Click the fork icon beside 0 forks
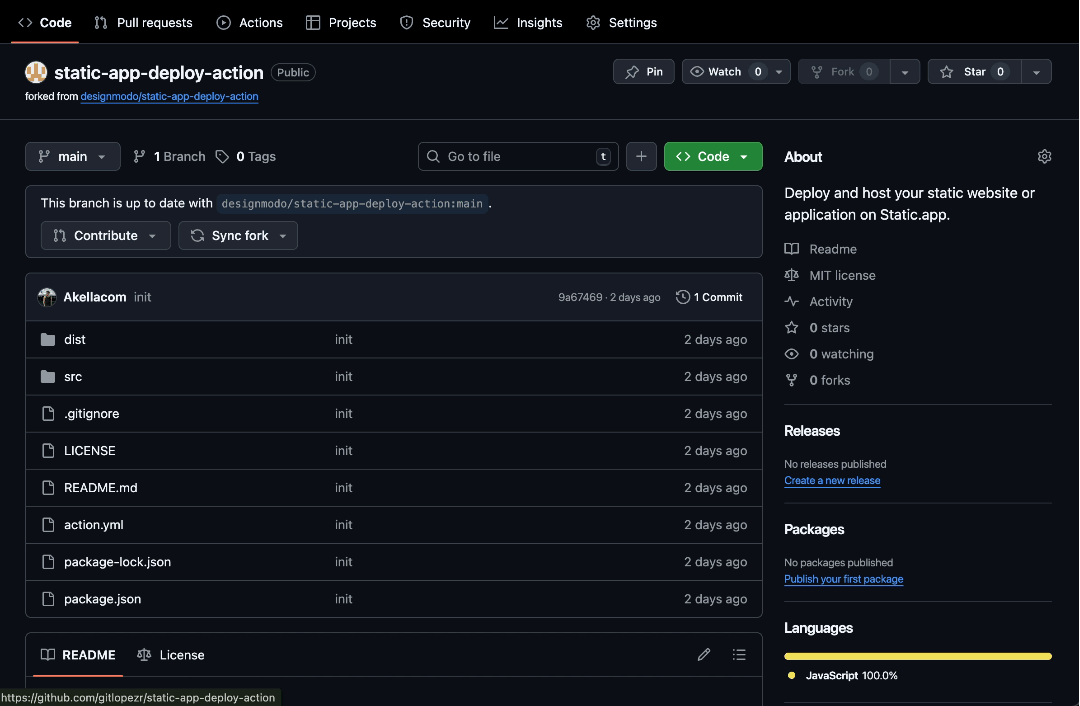Screen dimensions: 1080x706 click(x=791, y=380)
